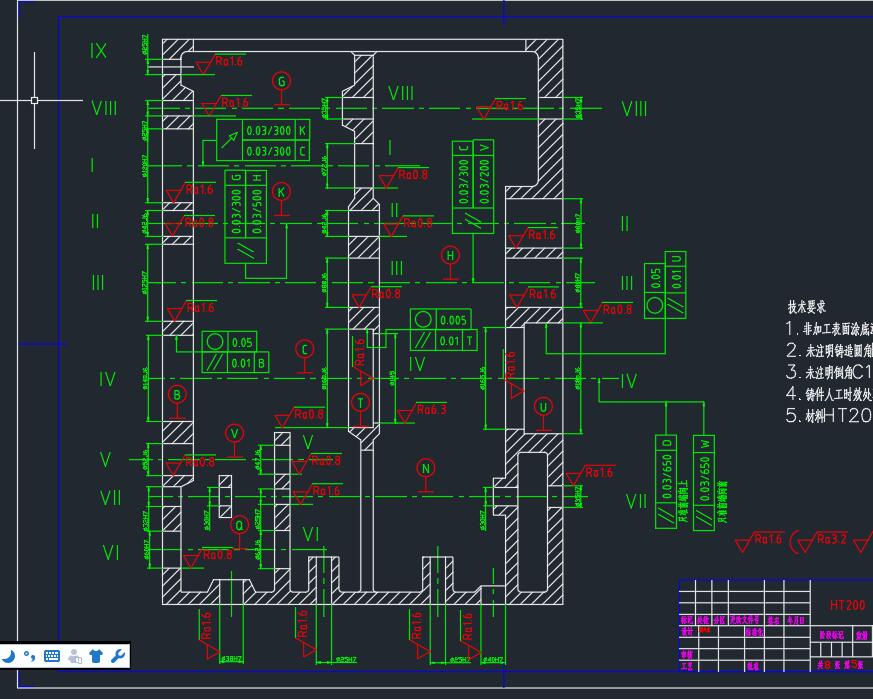The image size is (873, 699).
Task: Click the 0.005 roundness tolerance value
Action: 453,320
